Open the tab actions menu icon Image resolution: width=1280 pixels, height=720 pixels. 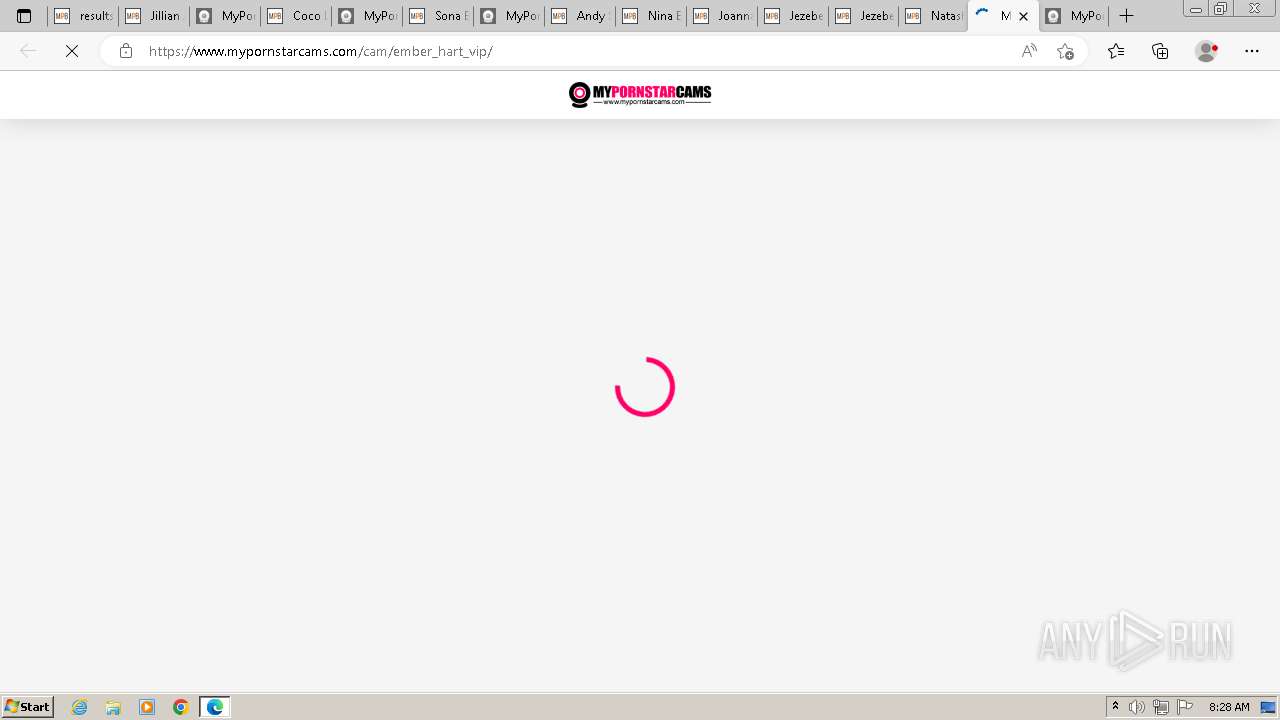[24, 16]
